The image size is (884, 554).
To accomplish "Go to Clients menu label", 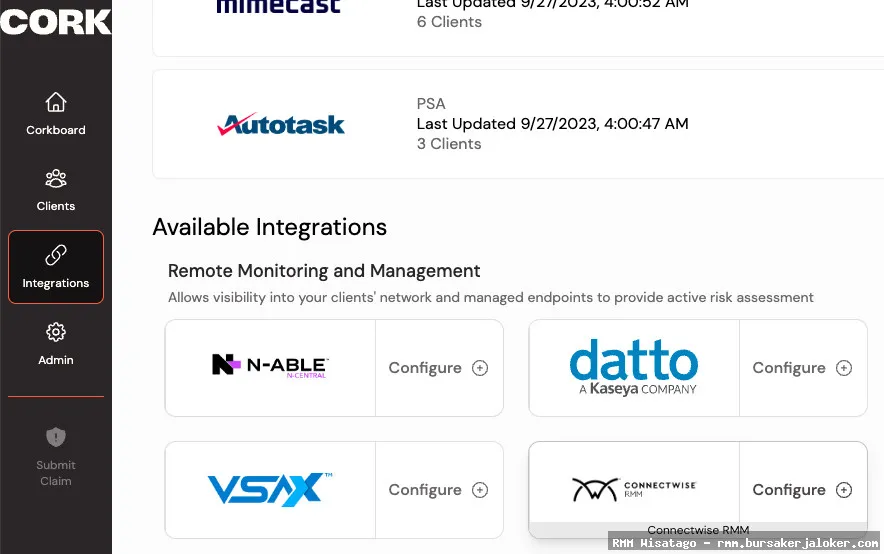I will click(x=56, y=206).
